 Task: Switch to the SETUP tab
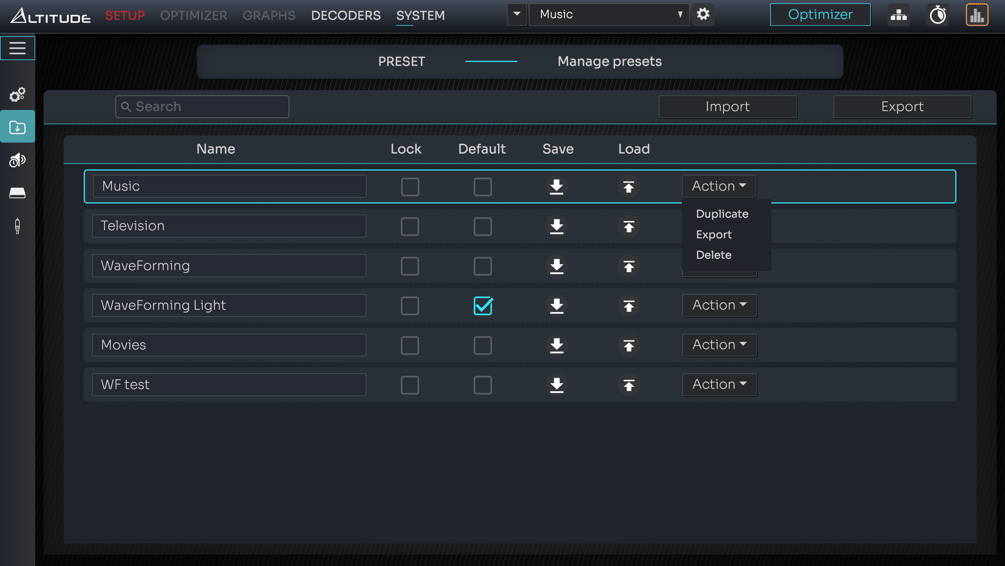(x=125, y=15)
